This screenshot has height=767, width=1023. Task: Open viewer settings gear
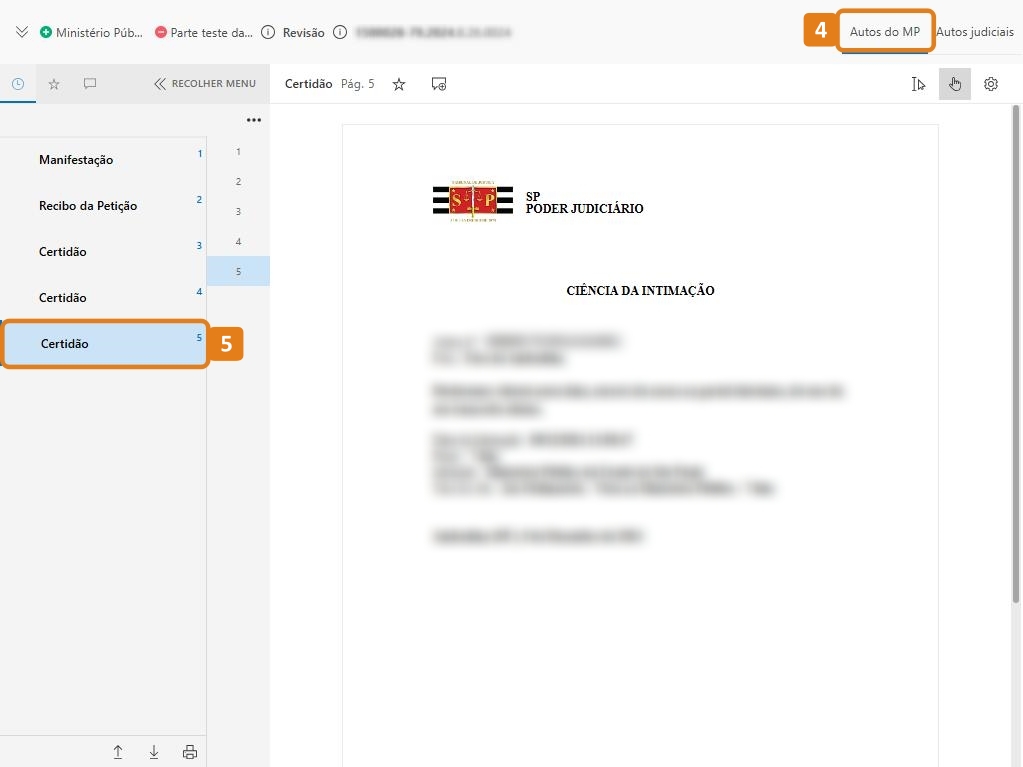point(991,84)
